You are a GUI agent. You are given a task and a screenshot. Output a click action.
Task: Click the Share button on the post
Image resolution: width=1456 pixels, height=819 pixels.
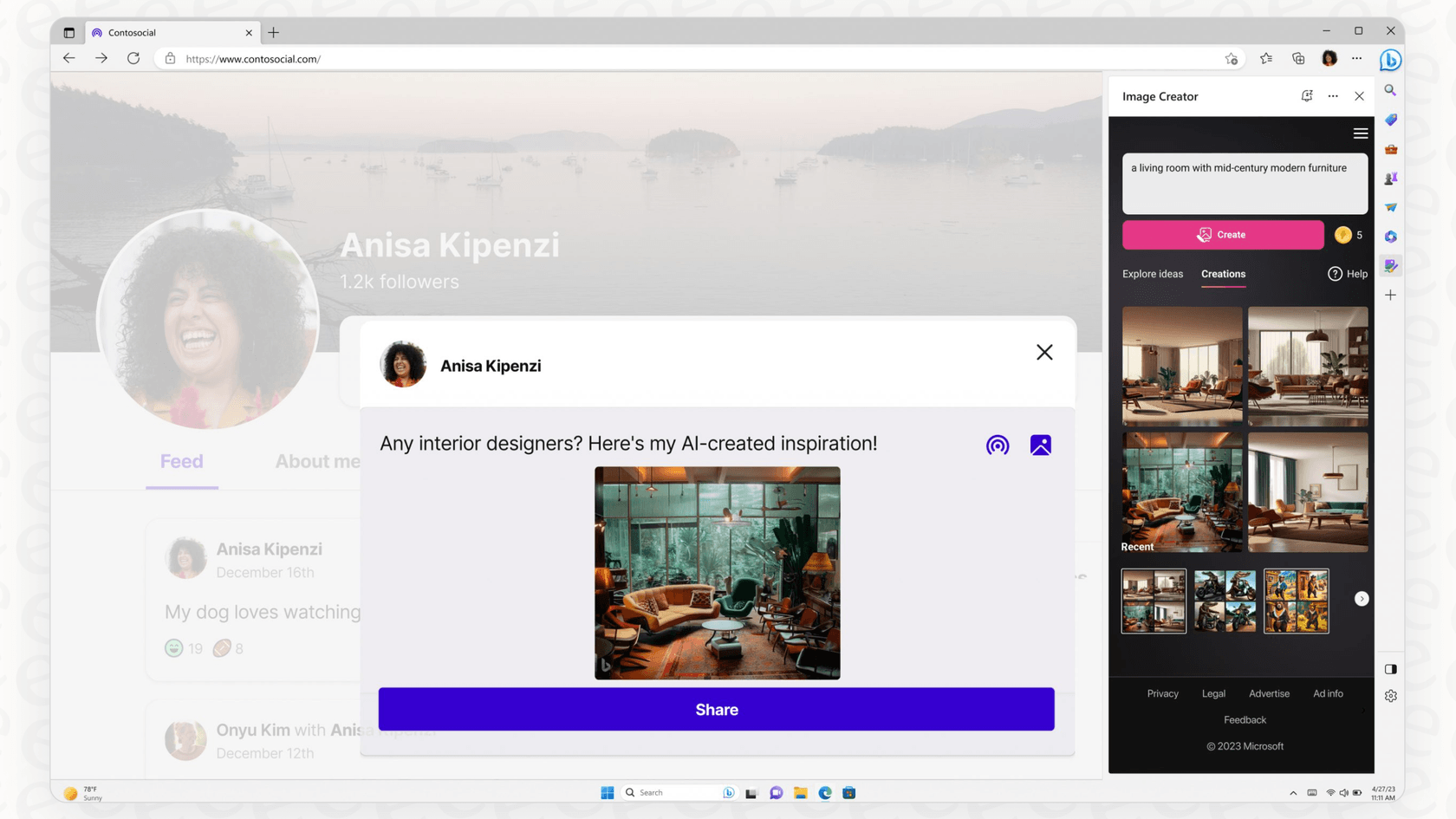click(717, 709)
